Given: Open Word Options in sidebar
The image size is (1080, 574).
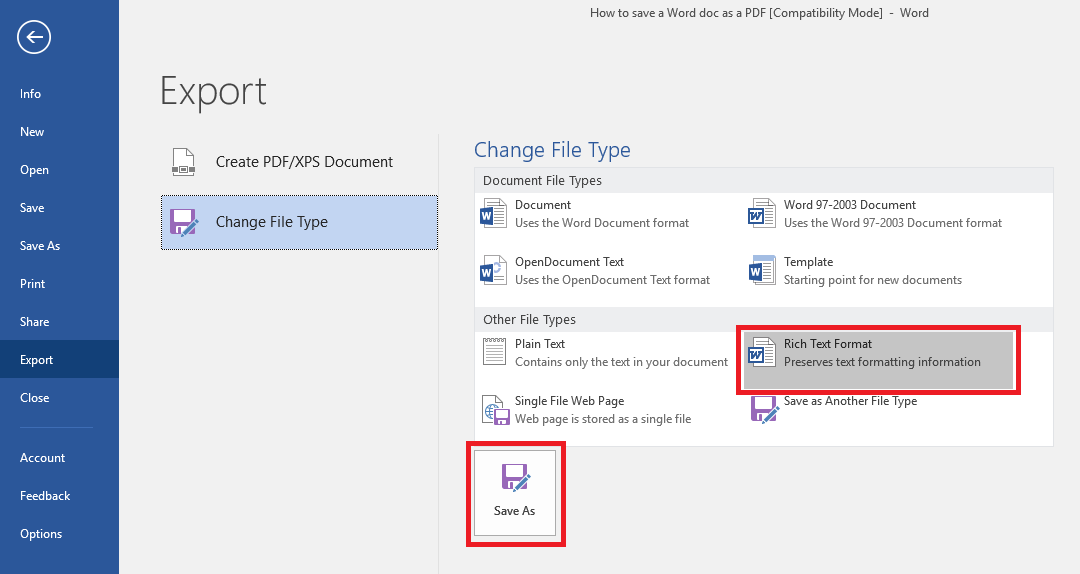Looking at the screenshot, I should 41,534.
